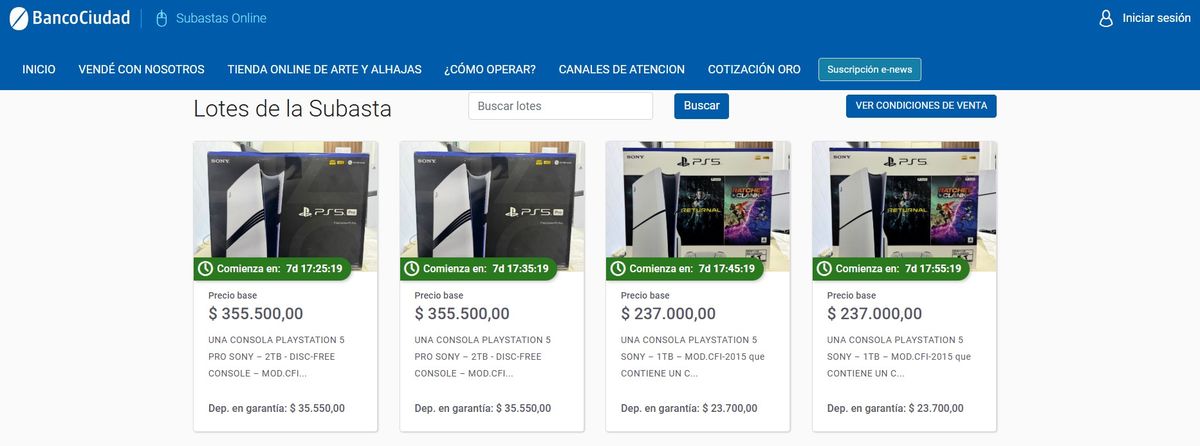Open COTIZACIÓN ORO page
Screen dimensions: 1200x446
(754, 69)
